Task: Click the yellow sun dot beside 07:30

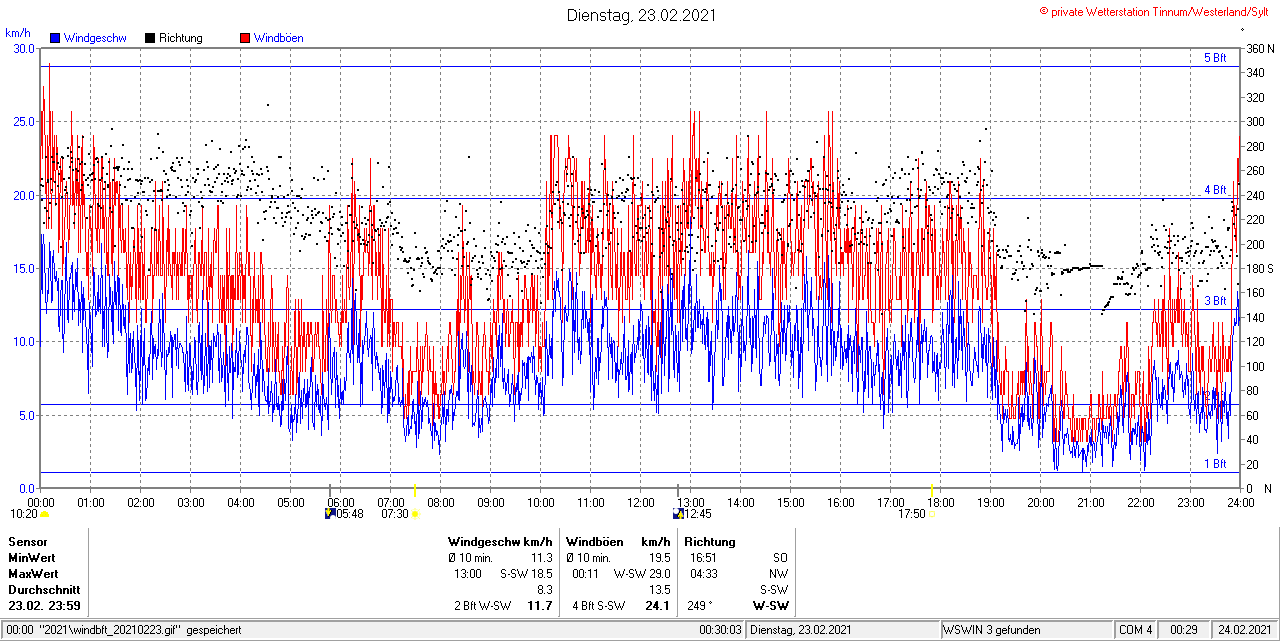Action: coord(414,514)
